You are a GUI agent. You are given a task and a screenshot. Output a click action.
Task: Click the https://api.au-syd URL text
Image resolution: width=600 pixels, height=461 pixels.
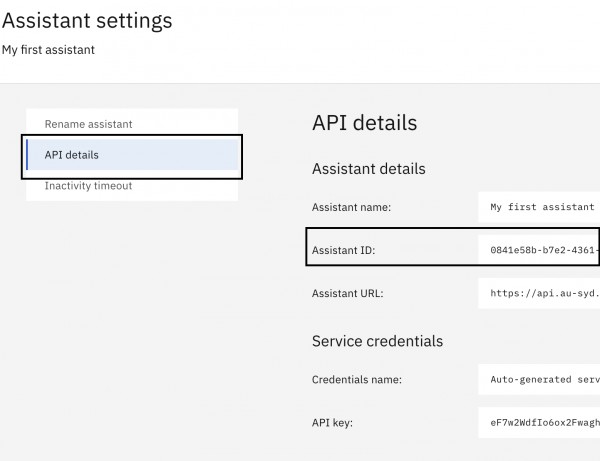pyautogui.click(x=545, y=293)
